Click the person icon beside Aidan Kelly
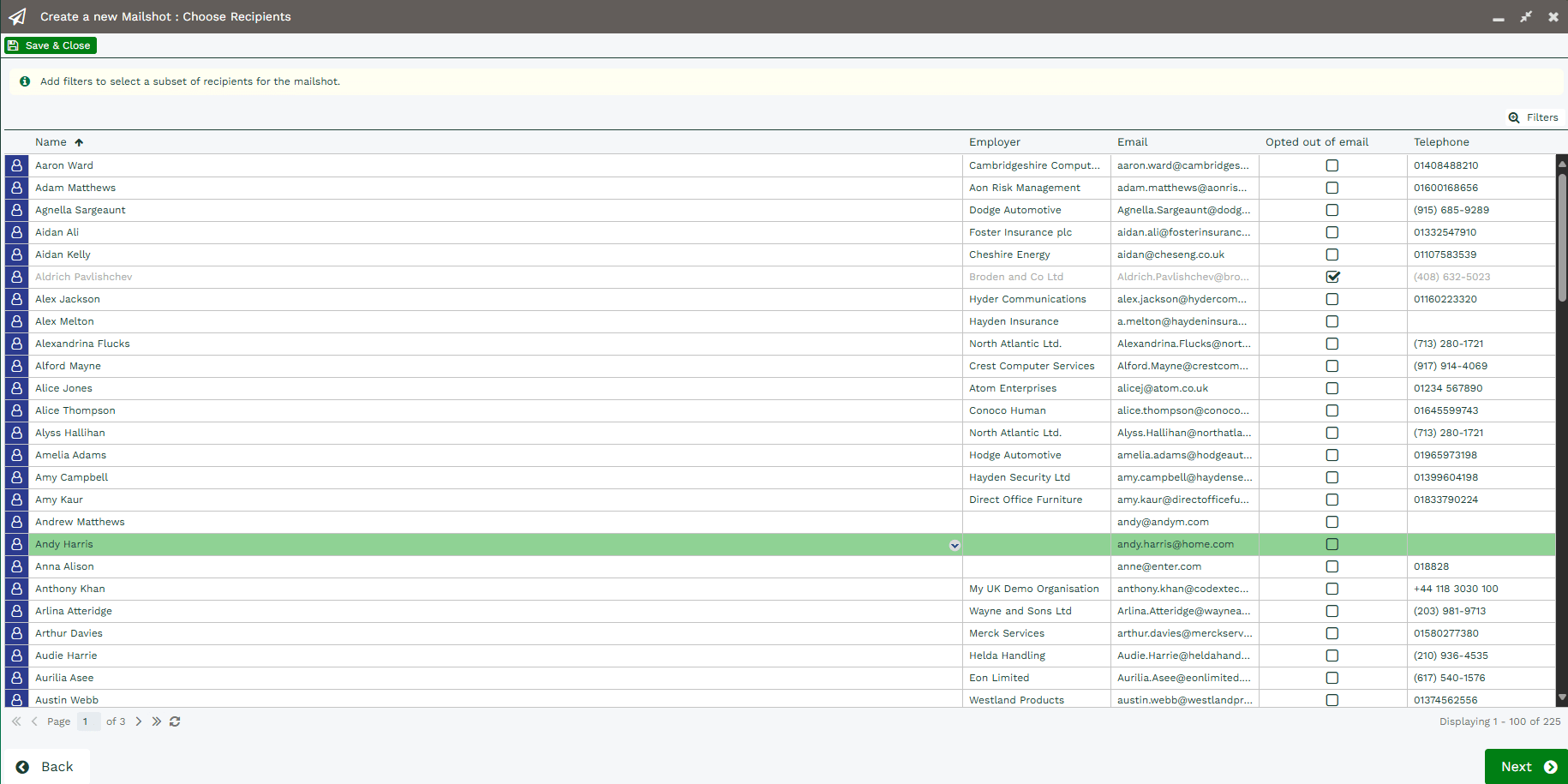 (x=16, y=254)
